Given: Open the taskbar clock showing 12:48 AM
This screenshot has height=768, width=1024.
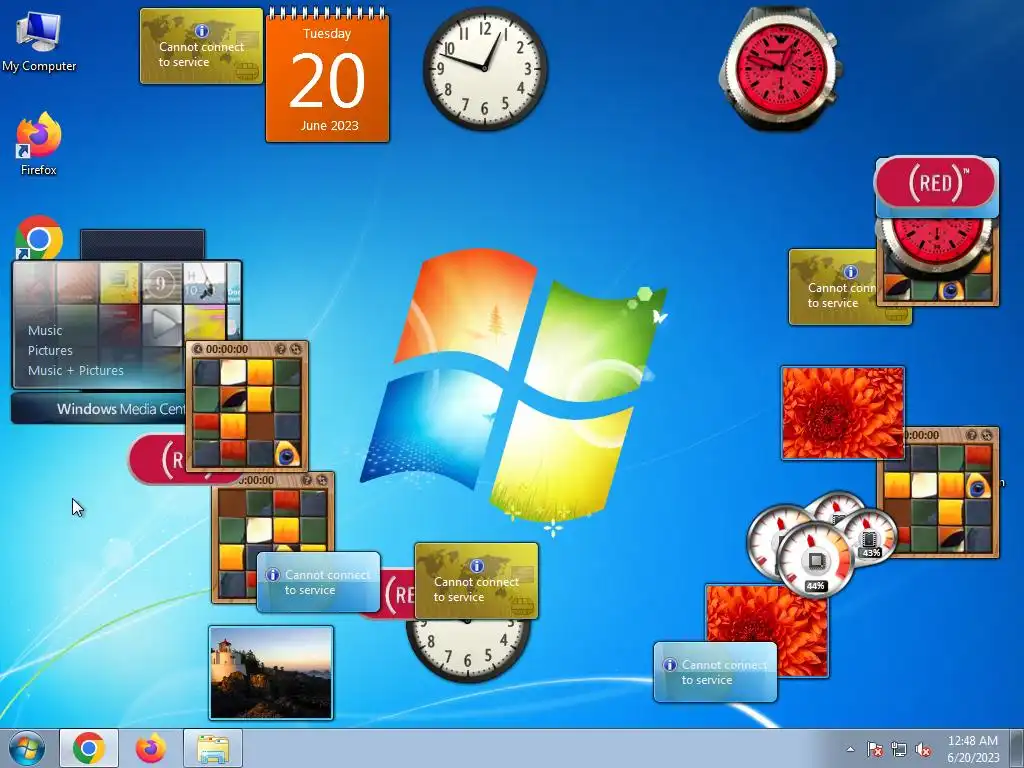Looking at the screenshot, I should point(973,749).
